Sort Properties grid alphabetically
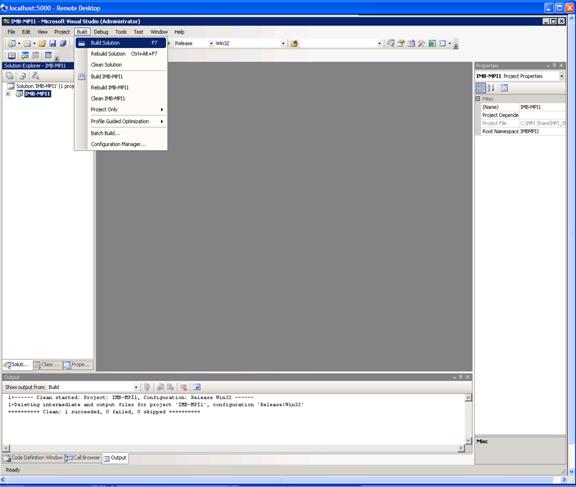The image size is (576, 487). click(491, 88)
